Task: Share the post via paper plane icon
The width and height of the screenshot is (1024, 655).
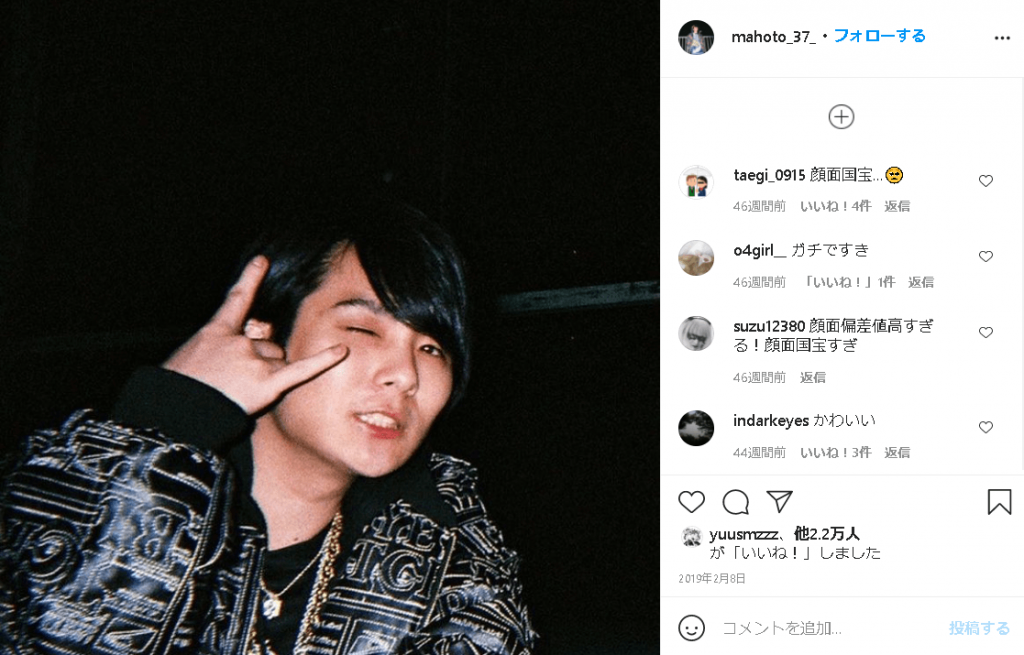Action: click(x=779, y=501)
